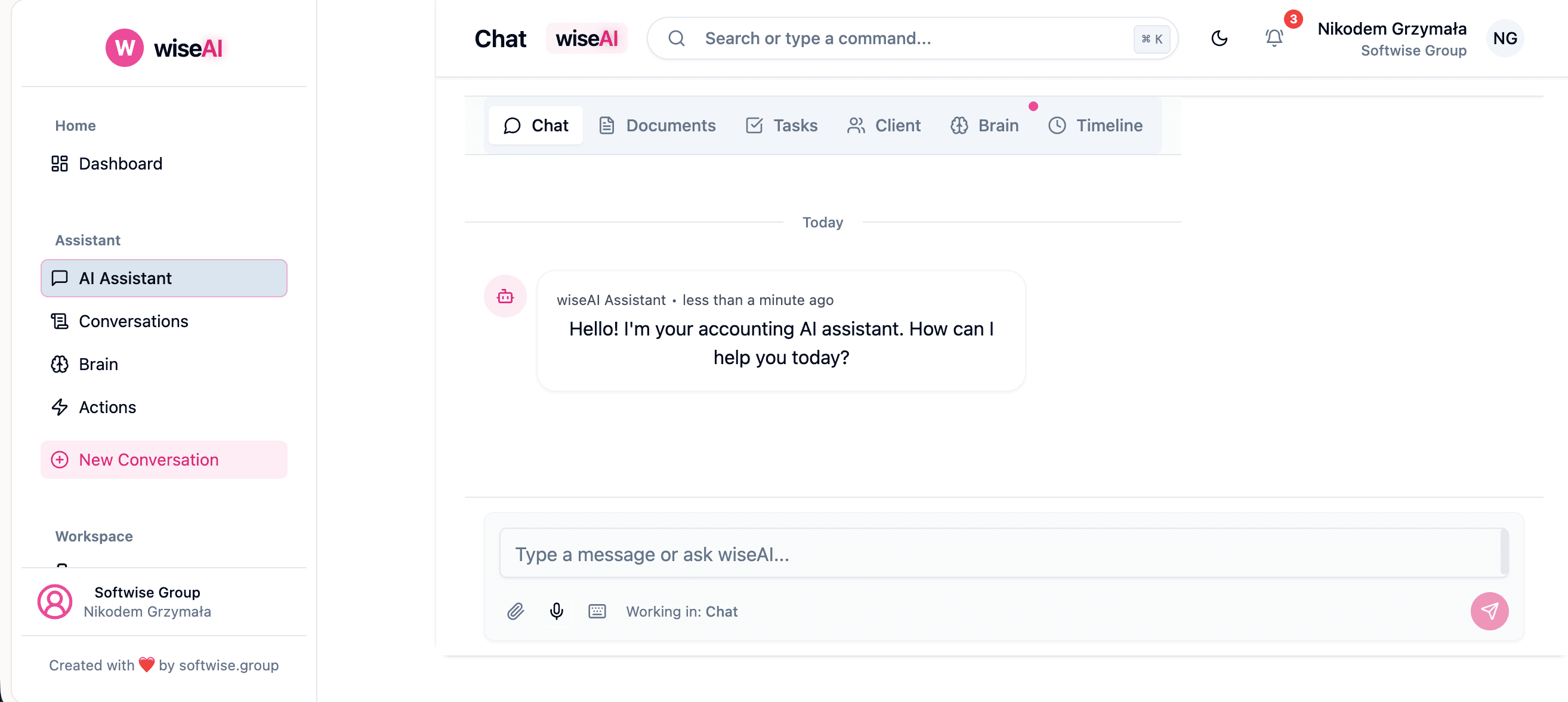Click the wiseAI Assistant robot avatar
Image resolution: width=1568 pixels, height=702 pixels.
tap(505, 297)
